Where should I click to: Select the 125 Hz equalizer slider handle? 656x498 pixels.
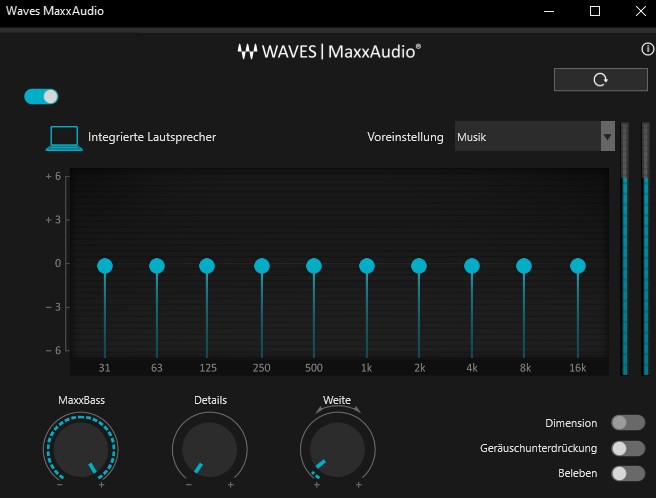[x=207, y=266]
